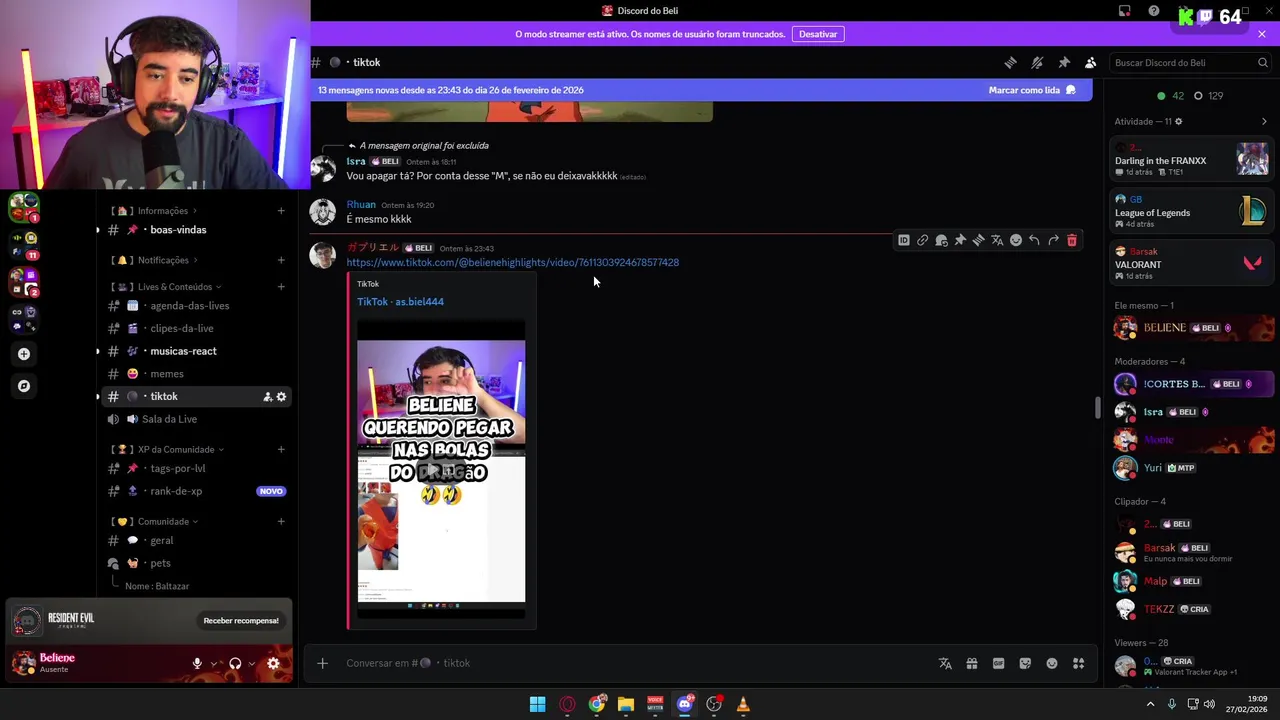Create a channel in the Informações category
Viewport: 1280px width, 720px height.
[281, 211]
